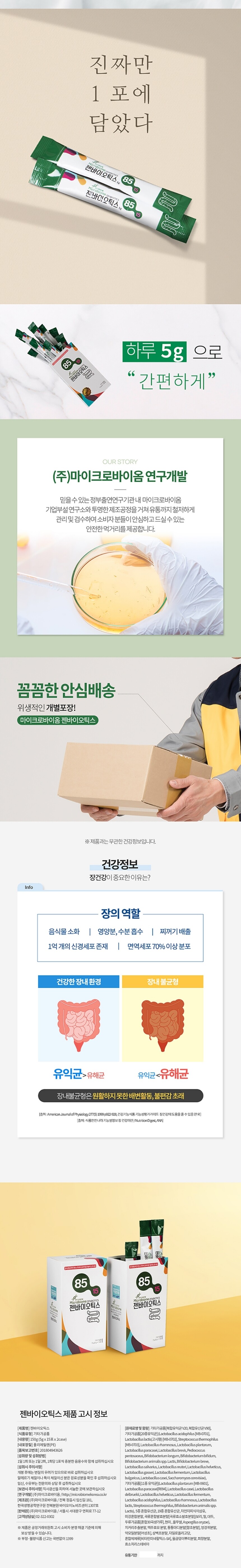Click the '꼼꼼한 안심배송' green heading
Image resolution: width=241 pixels, height=1568 pixels.
point(66,690)
